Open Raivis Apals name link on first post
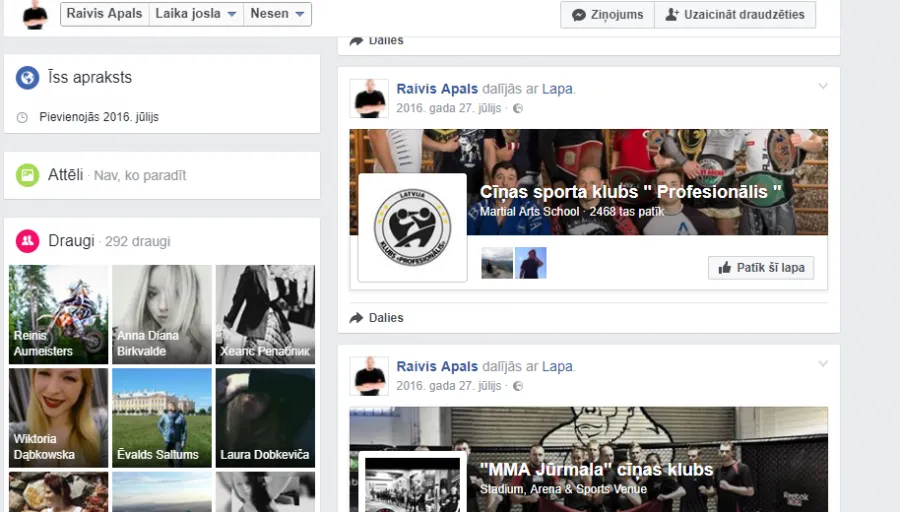This screenshot has width=900, height=512. pos(437,89)
